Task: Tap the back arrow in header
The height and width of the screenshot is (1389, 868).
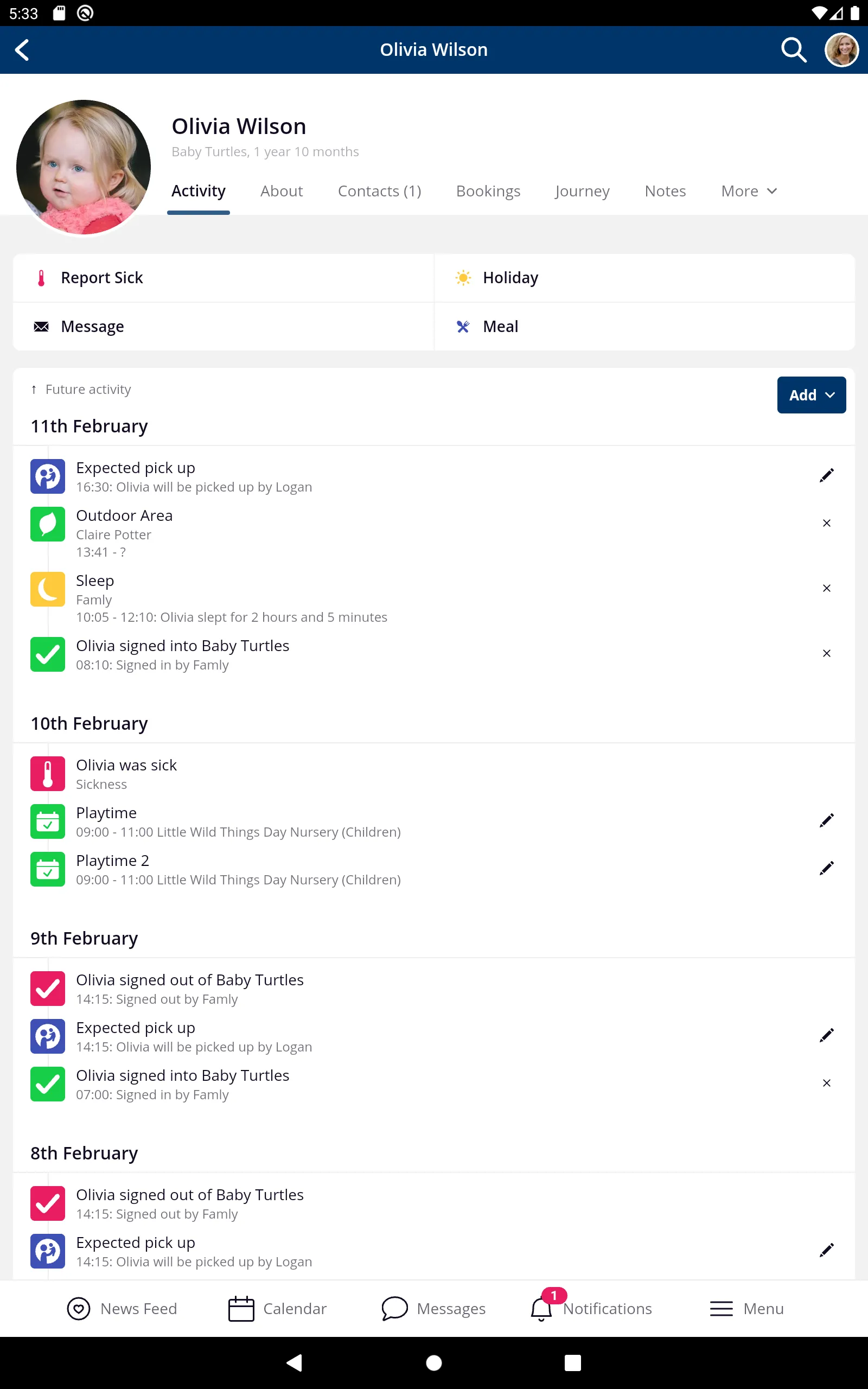Action: click(x=22, y=50)
